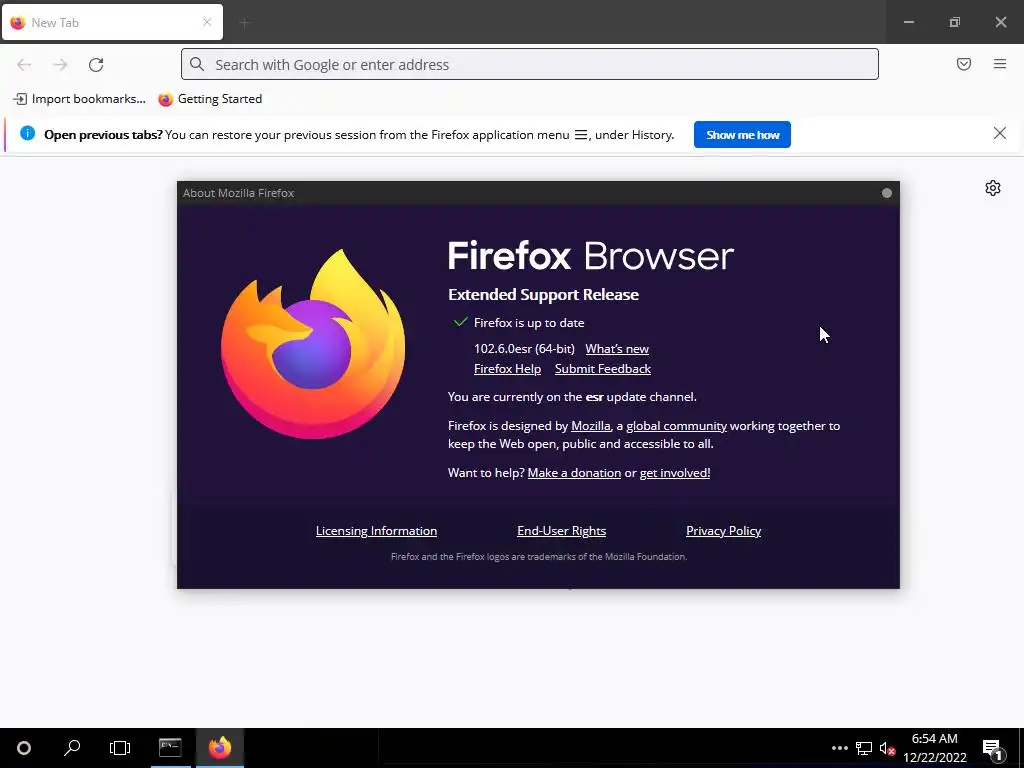Open the taskbar clock showing 6:54 AM
This screenshot has width=1024, height=768.
[x=935, y=748]
